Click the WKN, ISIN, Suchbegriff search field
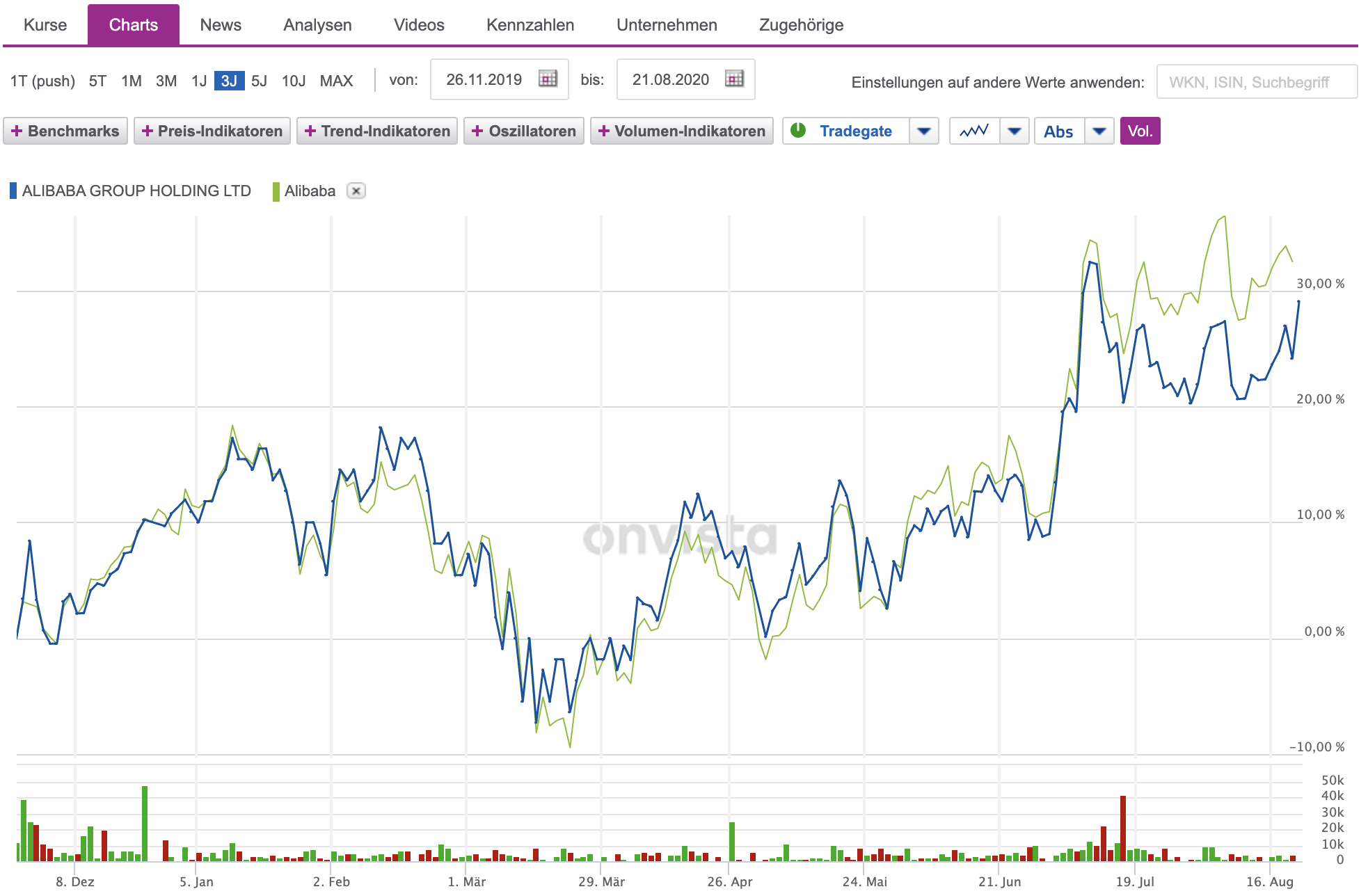This screenshot has width=1368, height=896. click(1256, 82)
